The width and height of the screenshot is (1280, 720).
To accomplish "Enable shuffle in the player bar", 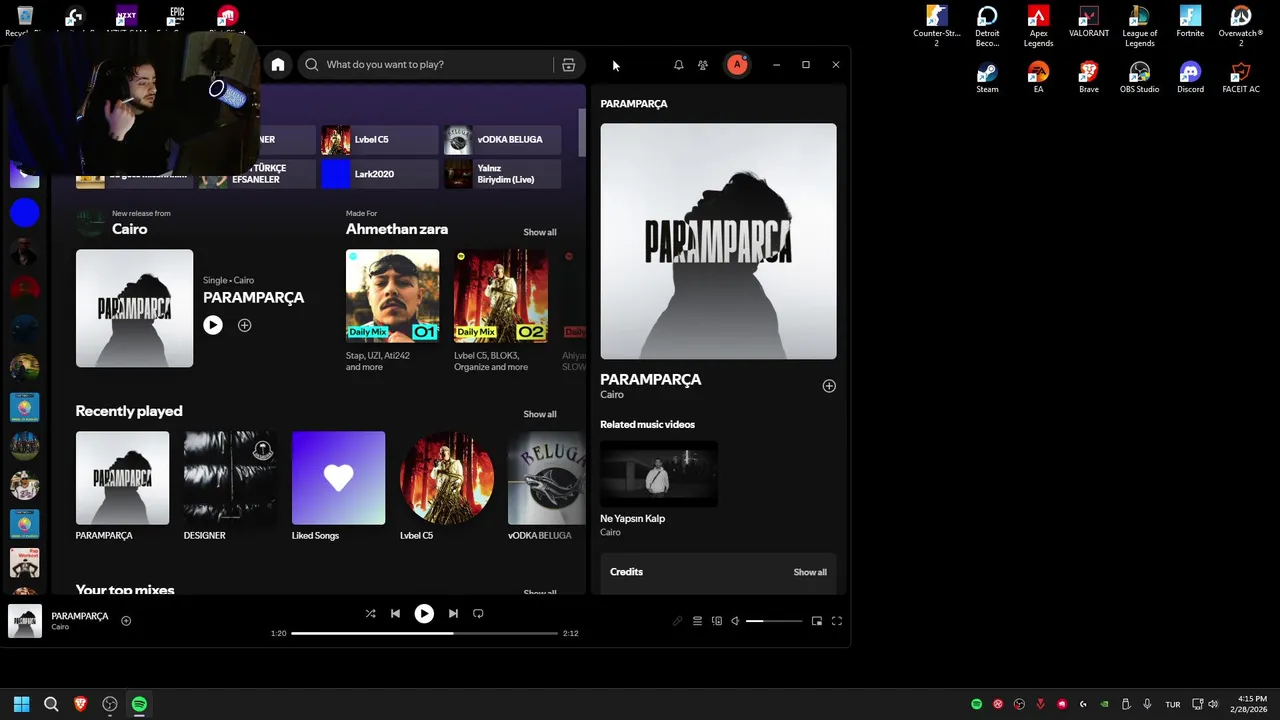I will tap(370, 613).
